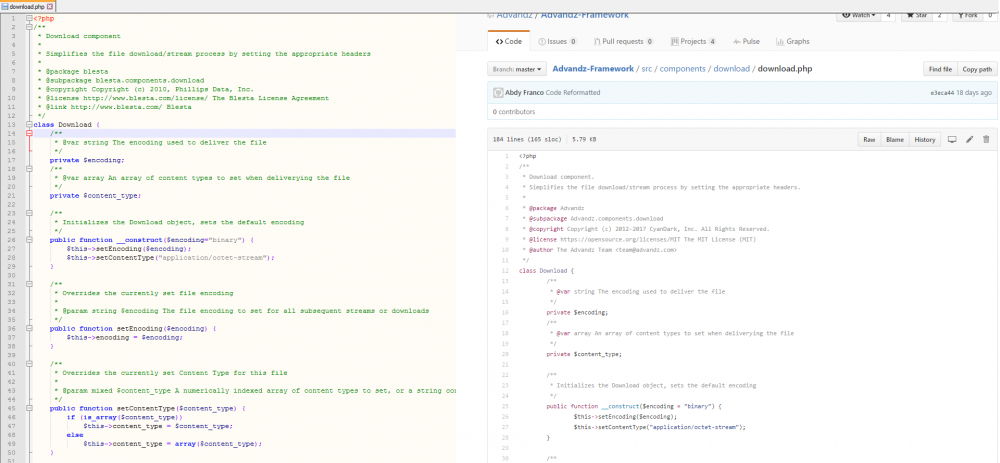Switch to the Code tab
This screenshot has height=463, width=1000.
tap(508, 41)
